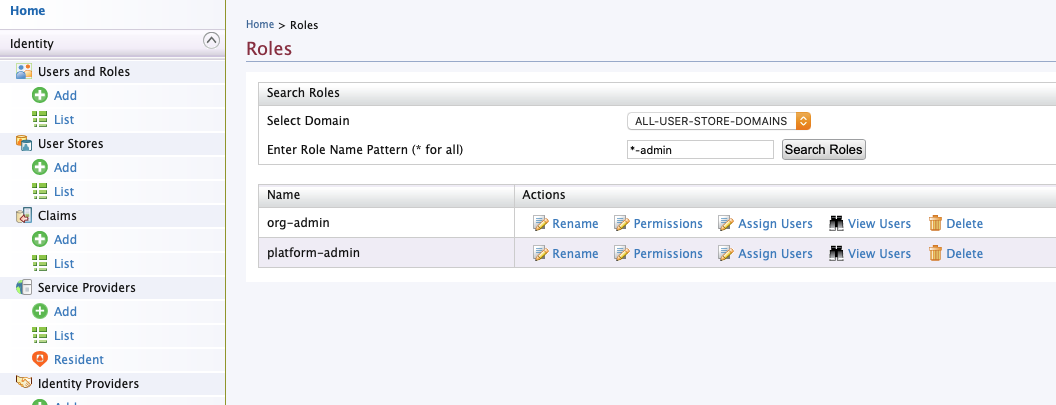Open List under Claims
This screenshot has width=1056, height=405.
(x=64, y=264)
